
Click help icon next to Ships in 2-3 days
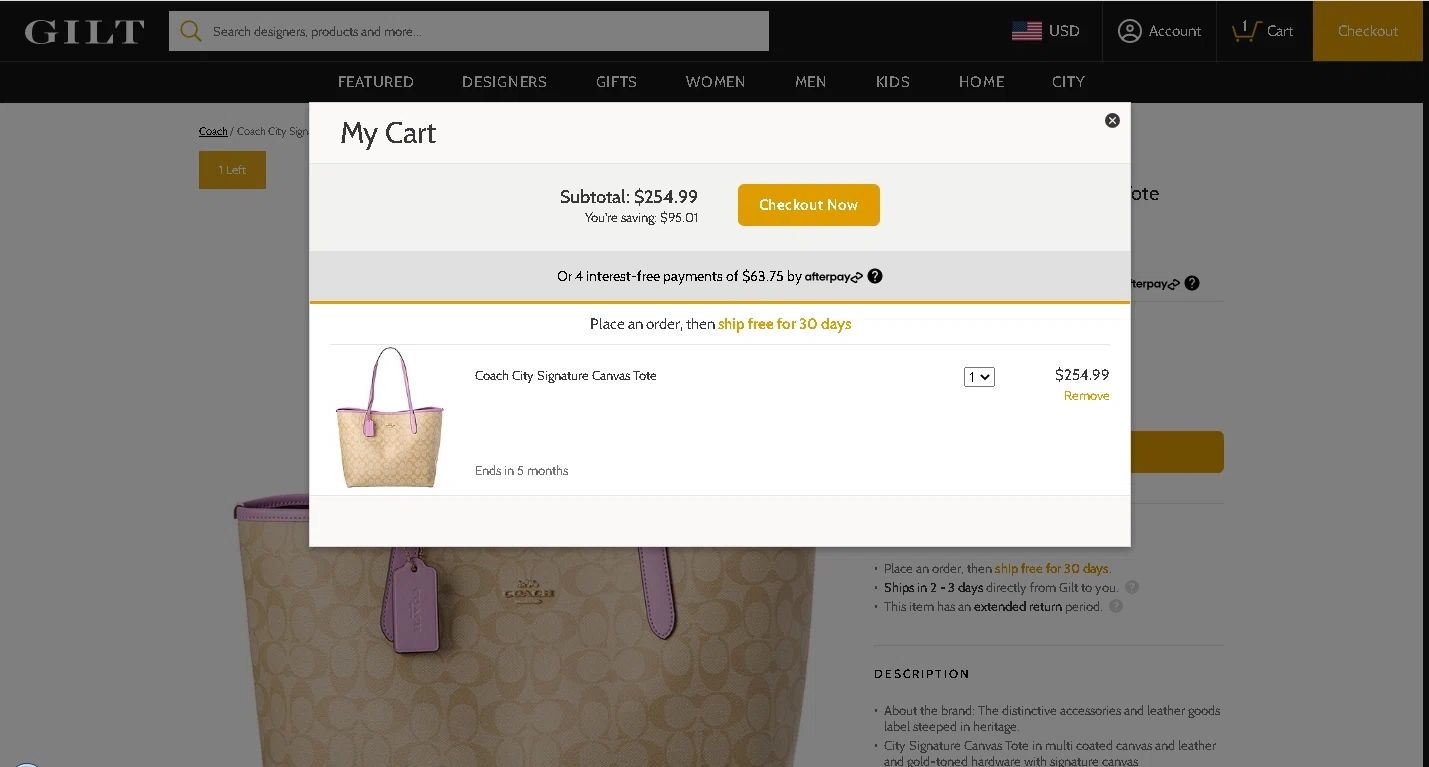click(1132, 587)
